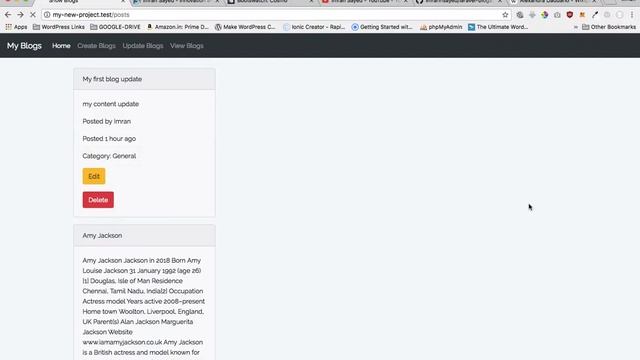Go back to previous page
The width and height of the screenshot is (640, 360).
pos(8,15)
